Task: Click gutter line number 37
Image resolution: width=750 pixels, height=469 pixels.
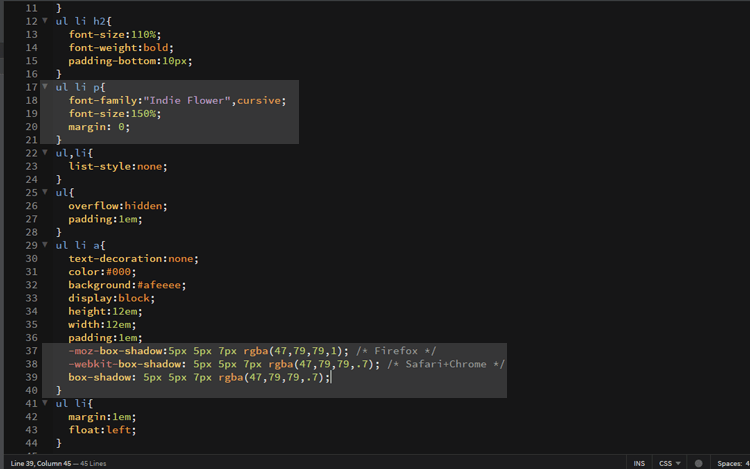Action: pyautogui.click(x=32, y=351)
